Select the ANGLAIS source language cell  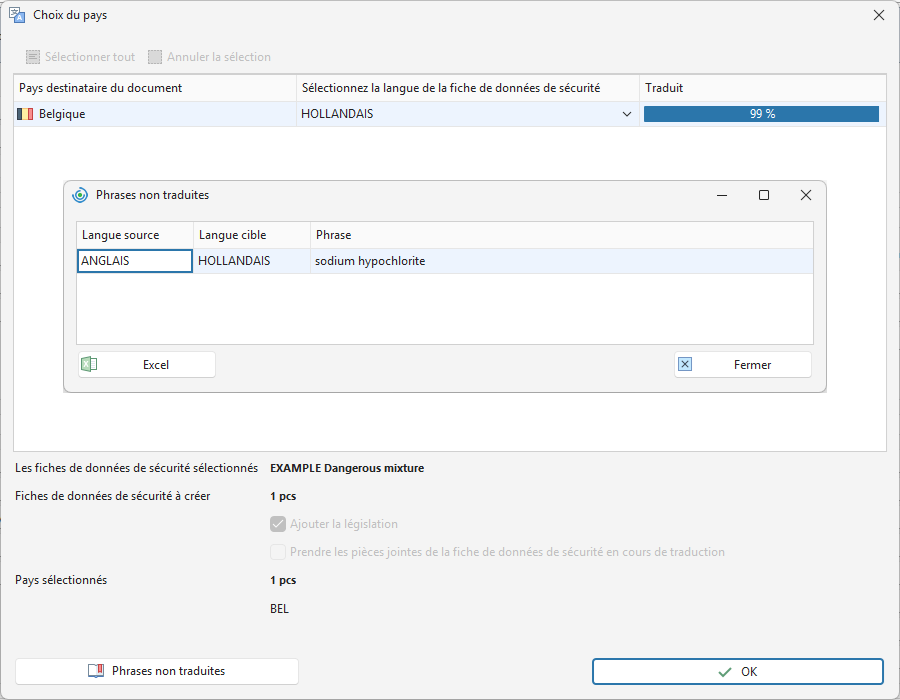(x=135, y=261)
